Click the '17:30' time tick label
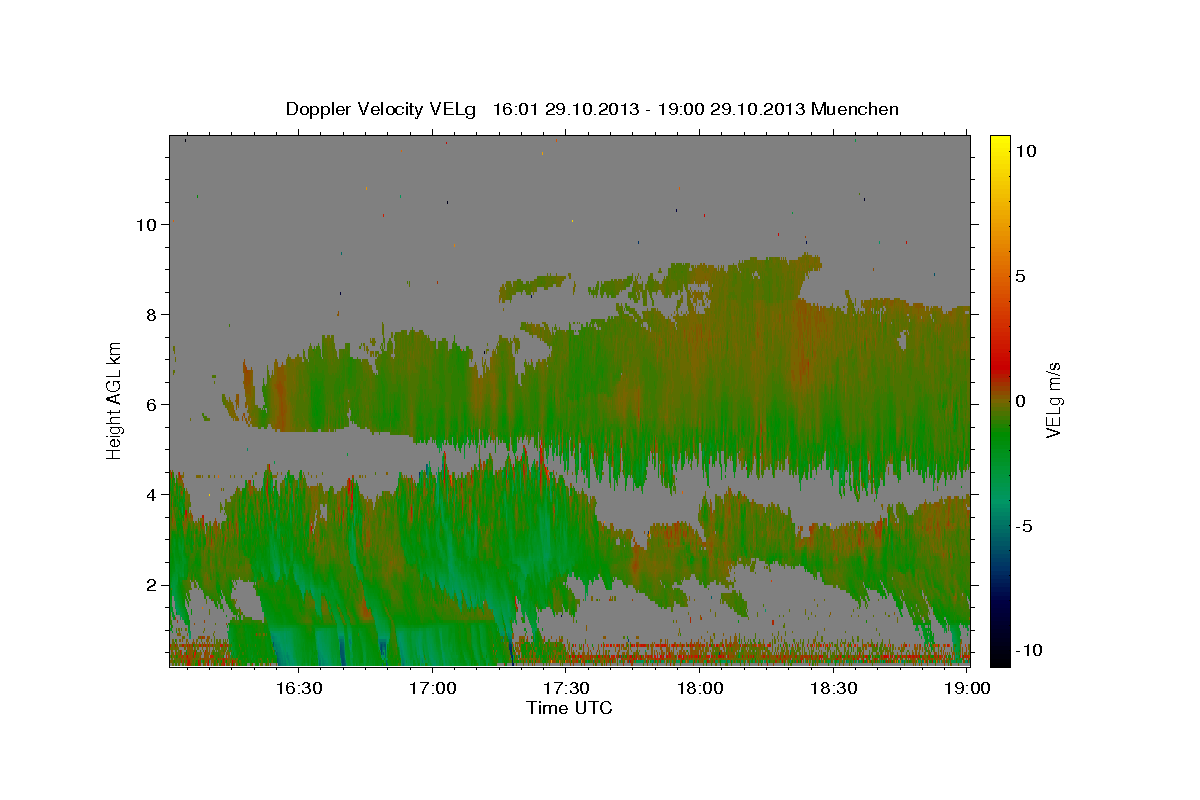Viewport: 1200px width, 800px height. pyautogui.click(x=566, y=689)
